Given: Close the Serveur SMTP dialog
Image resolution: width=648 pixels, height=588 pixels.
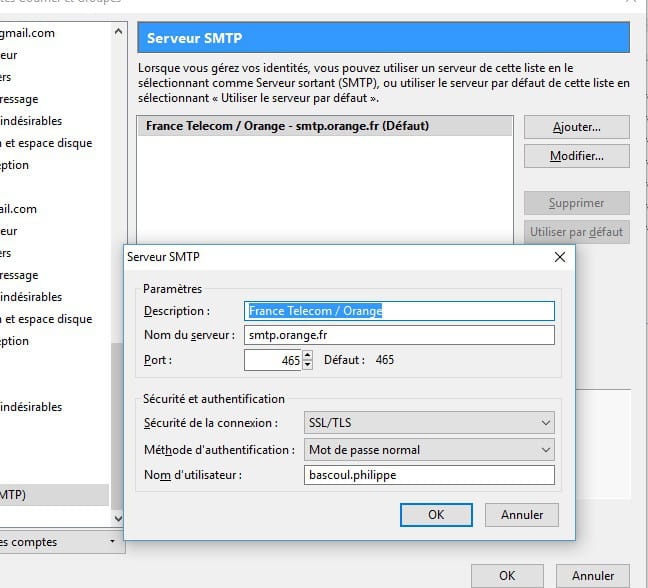Looking at the screenshot, I should pyautogui.click(x=560, y=257).
